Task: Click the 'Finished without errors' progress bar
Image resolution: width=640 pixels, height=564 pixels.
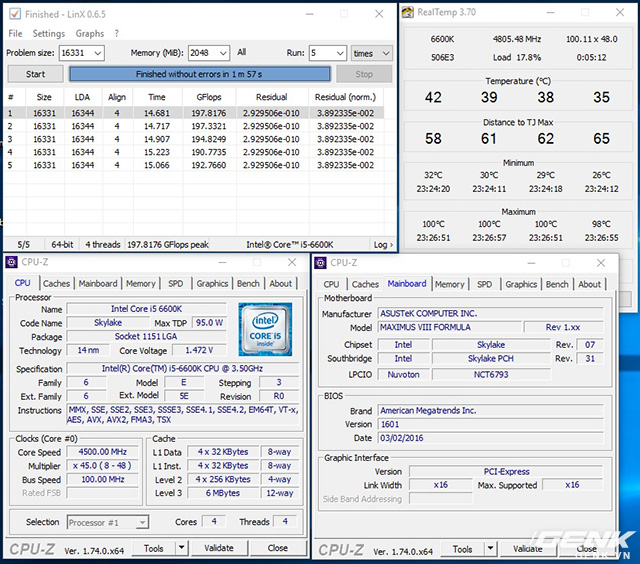Action: tap(199, 74)
